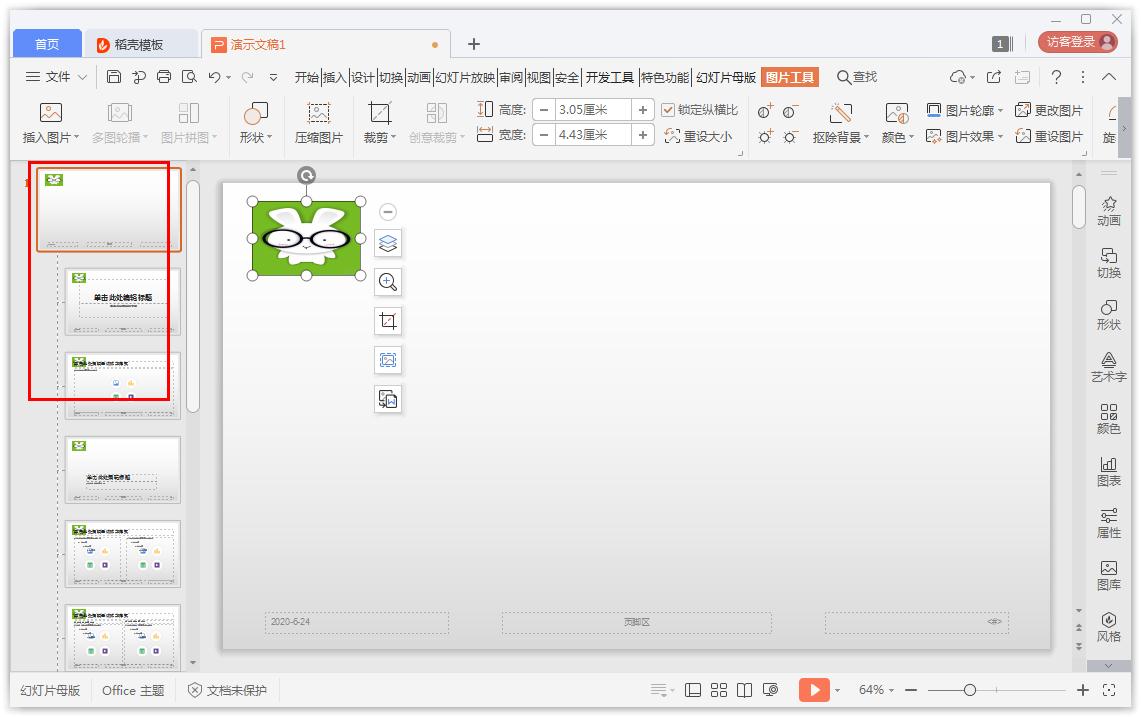Viewport: 1141px width, 717px height.
Task: Open the Style (风格) sidebar panel
Action: click(1108, 627)
